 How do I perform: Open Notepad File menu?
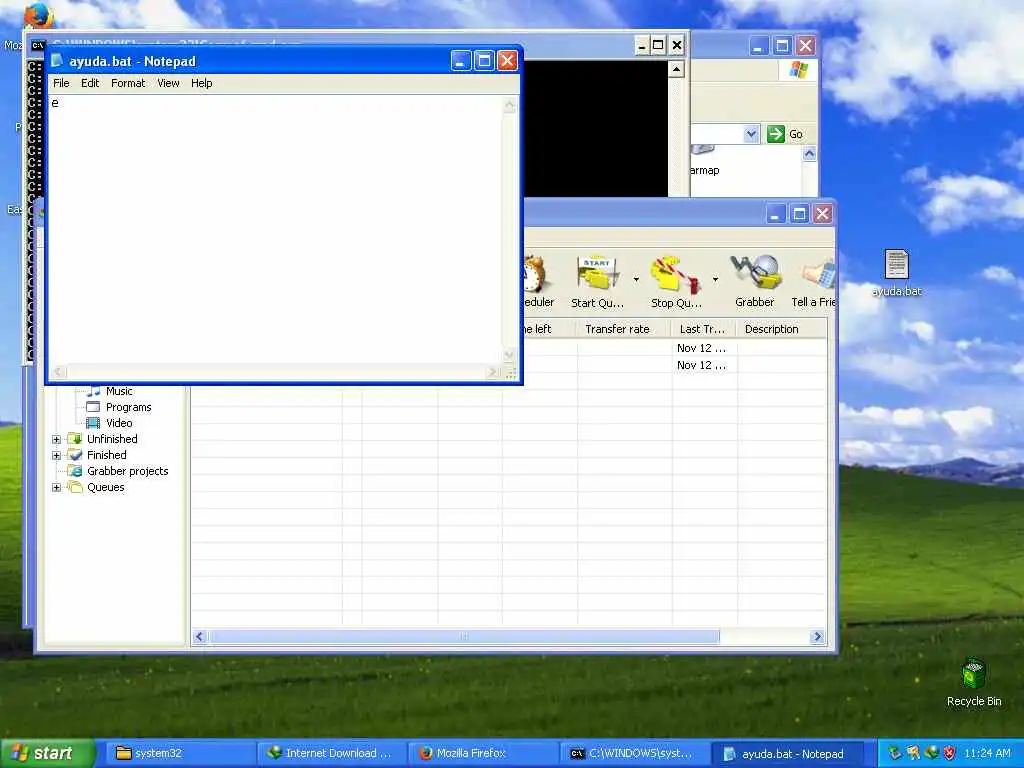click(x=61, y=83)
